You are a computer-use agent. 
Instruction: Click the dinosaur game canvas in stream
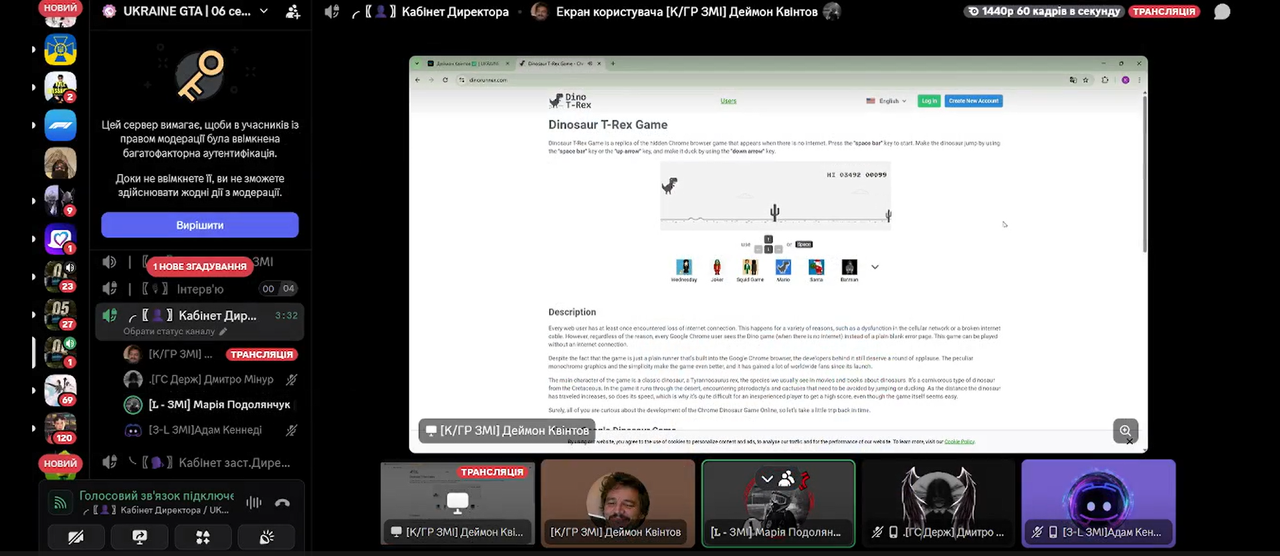pyautogui.click(x=775, y=195)
